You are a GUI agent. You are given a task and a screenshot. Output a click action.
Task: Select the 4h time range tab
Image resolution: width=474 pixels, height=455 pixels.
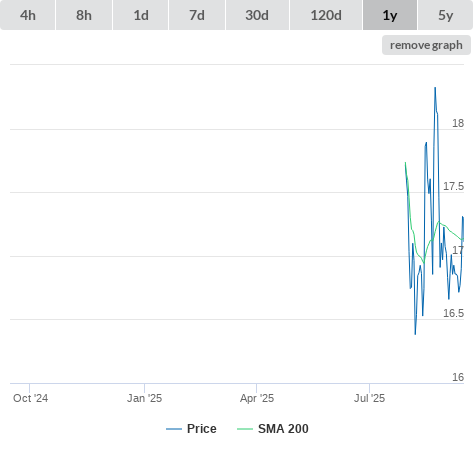click(28, 15)
